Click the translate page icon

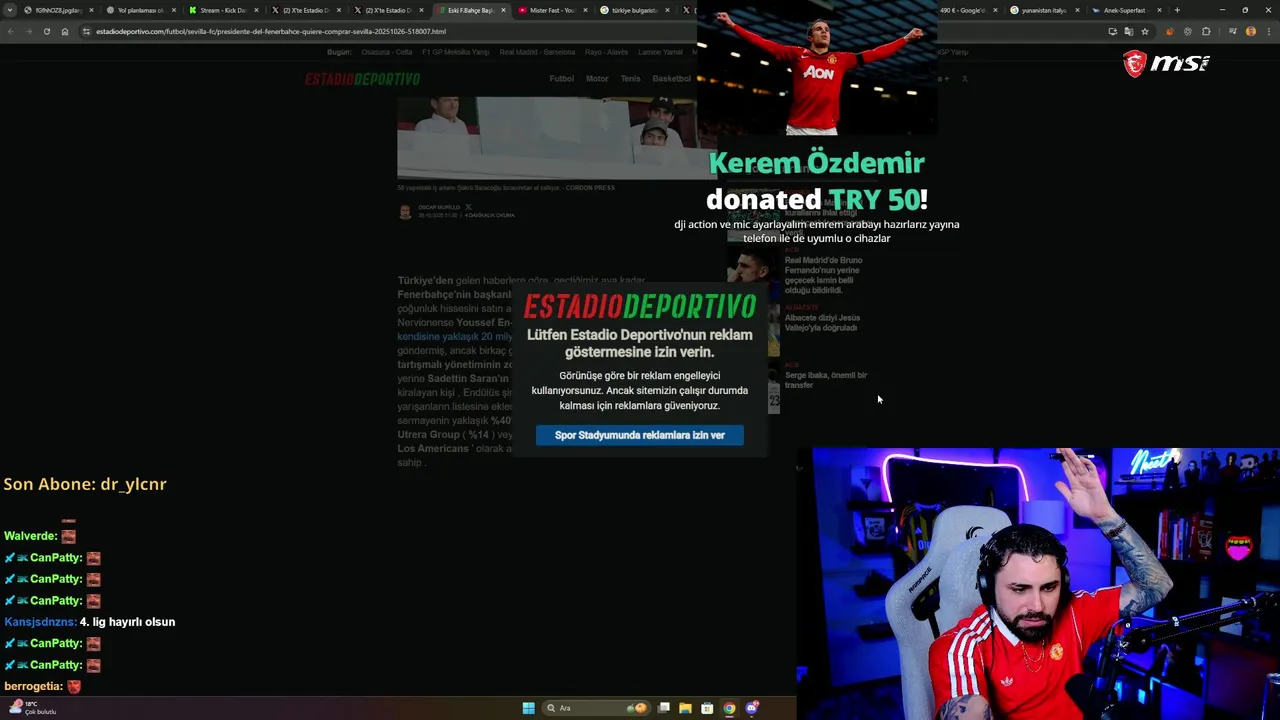point(1128,31)
